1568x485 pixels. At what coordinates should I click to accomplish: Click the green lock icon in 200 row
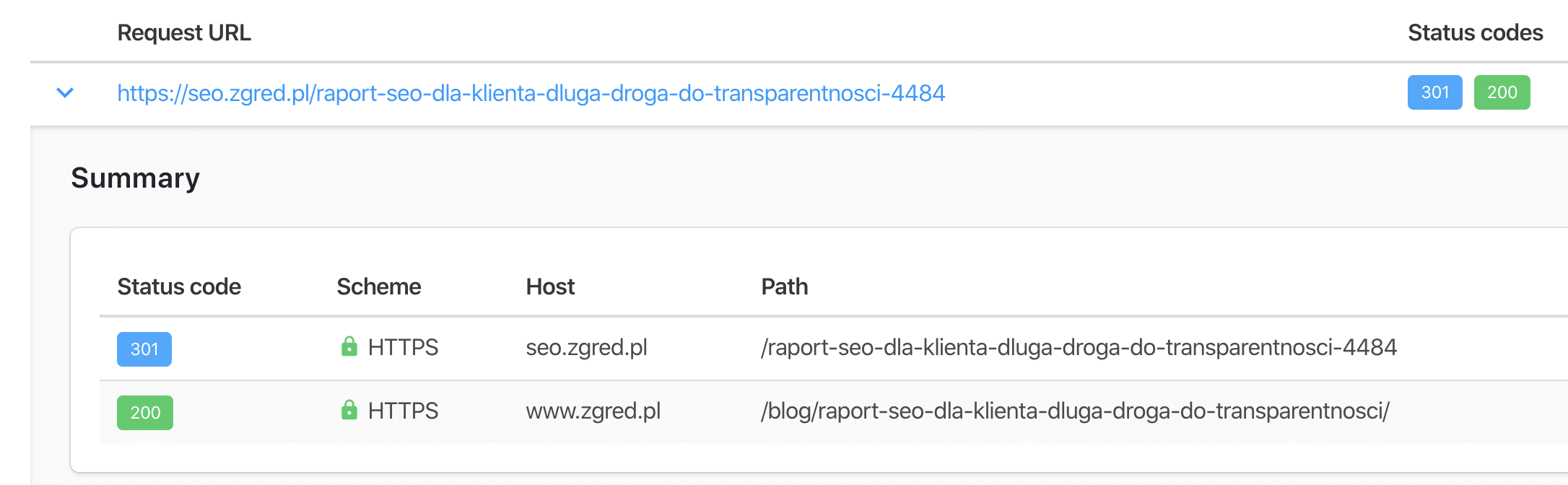pyautogui.click(x=349, y=410)
